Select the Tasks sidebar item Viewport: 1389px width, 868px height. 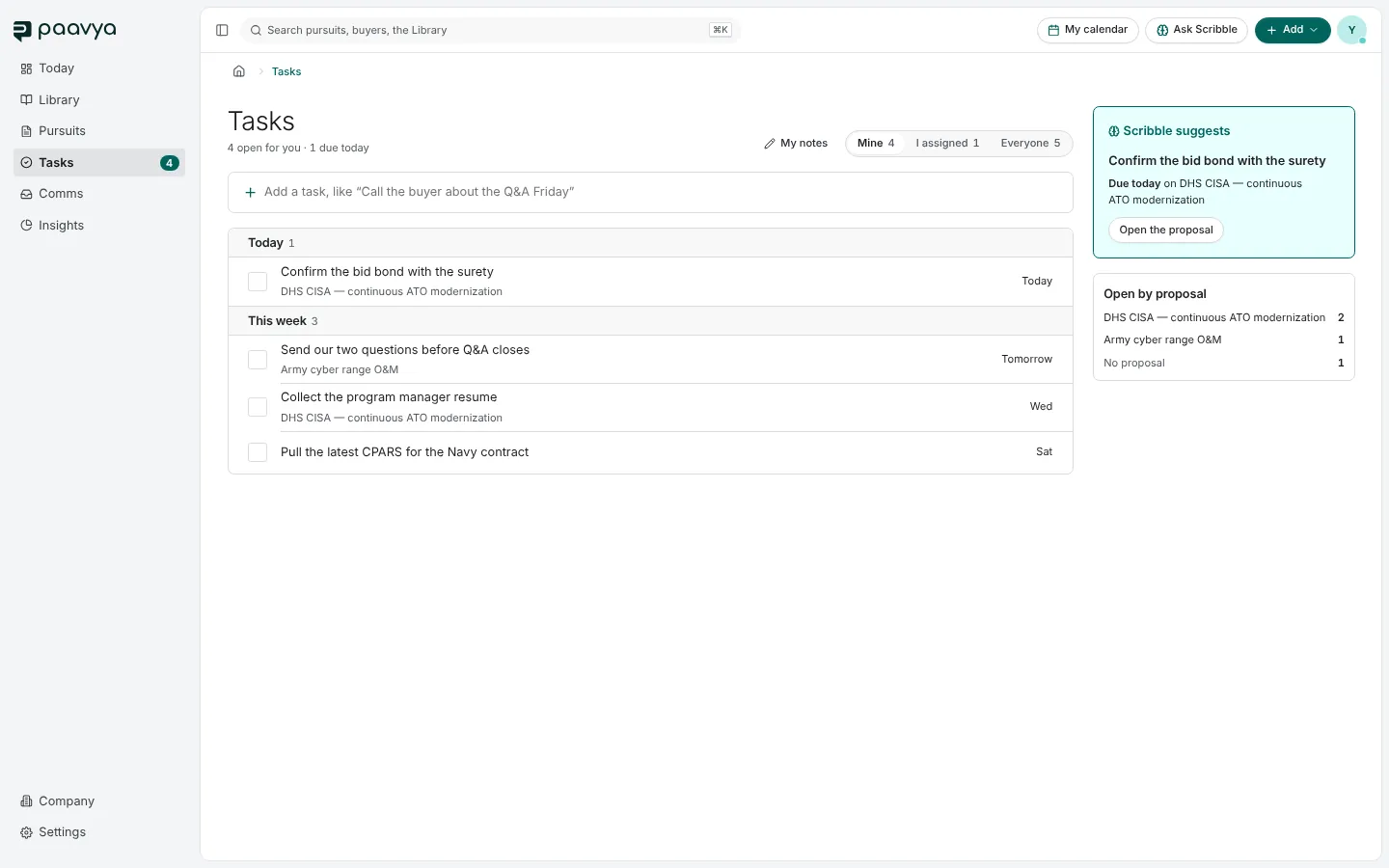click(x=99, y=163)
